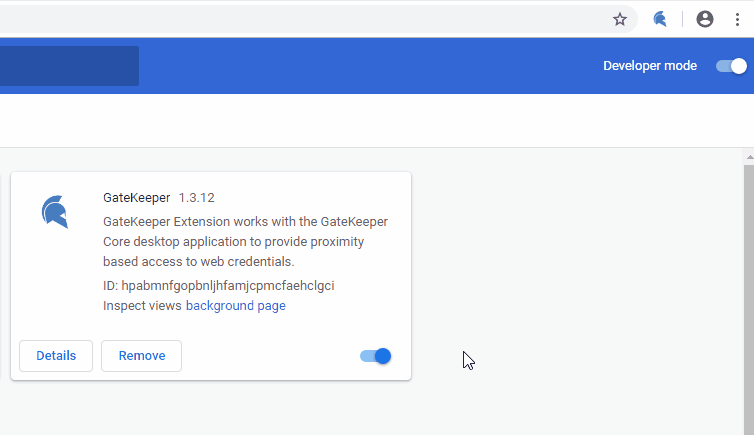The image size is (754, 435).
Task: Open GateKeeper extension Details
Action: click(56, 356)
